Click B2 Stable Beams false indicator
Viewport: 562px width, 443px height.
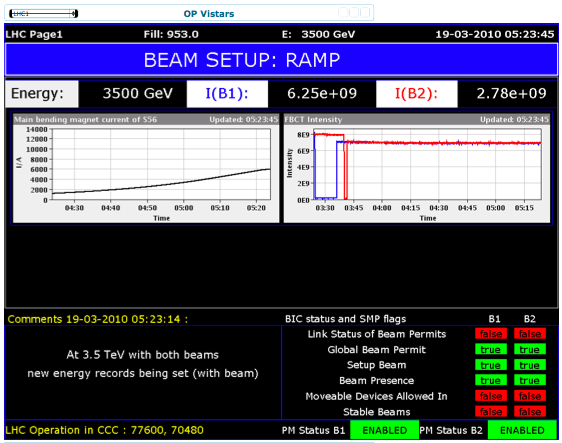(x=530, y=411)
